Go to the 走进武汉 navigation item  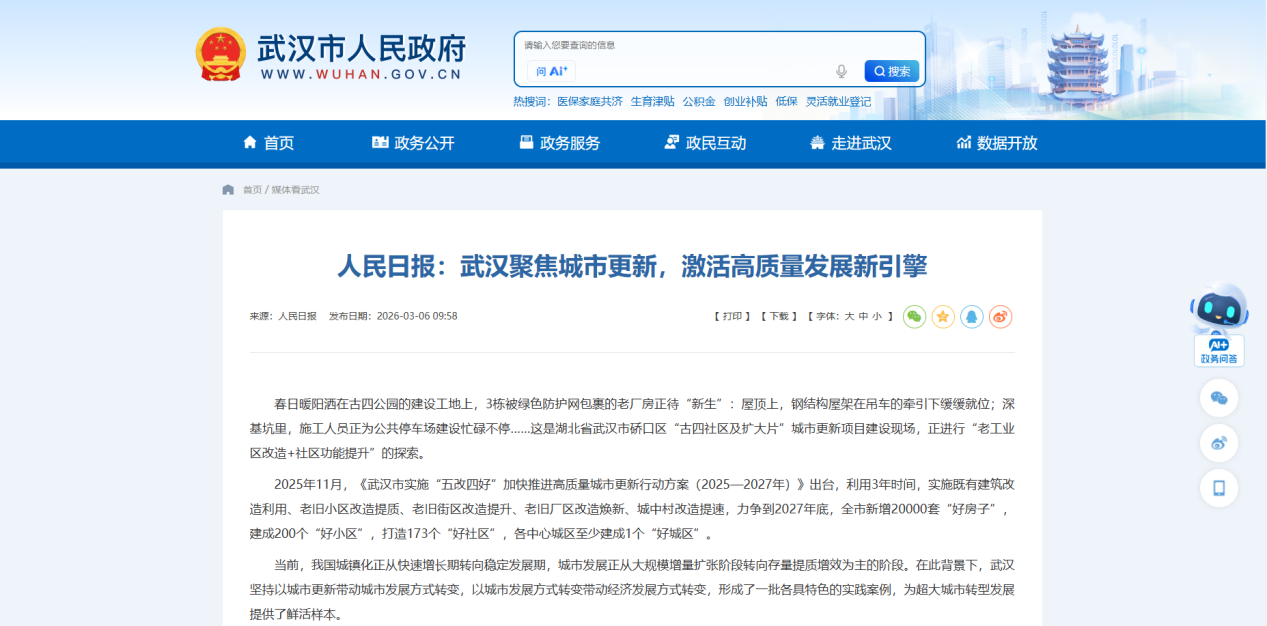(850, 143)
